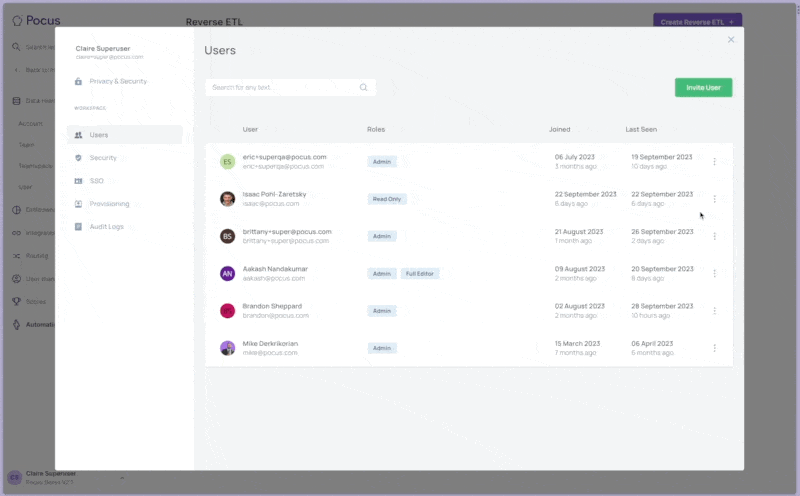
Task: Click the Provisioning icon in sidebar
Action: 78,204
